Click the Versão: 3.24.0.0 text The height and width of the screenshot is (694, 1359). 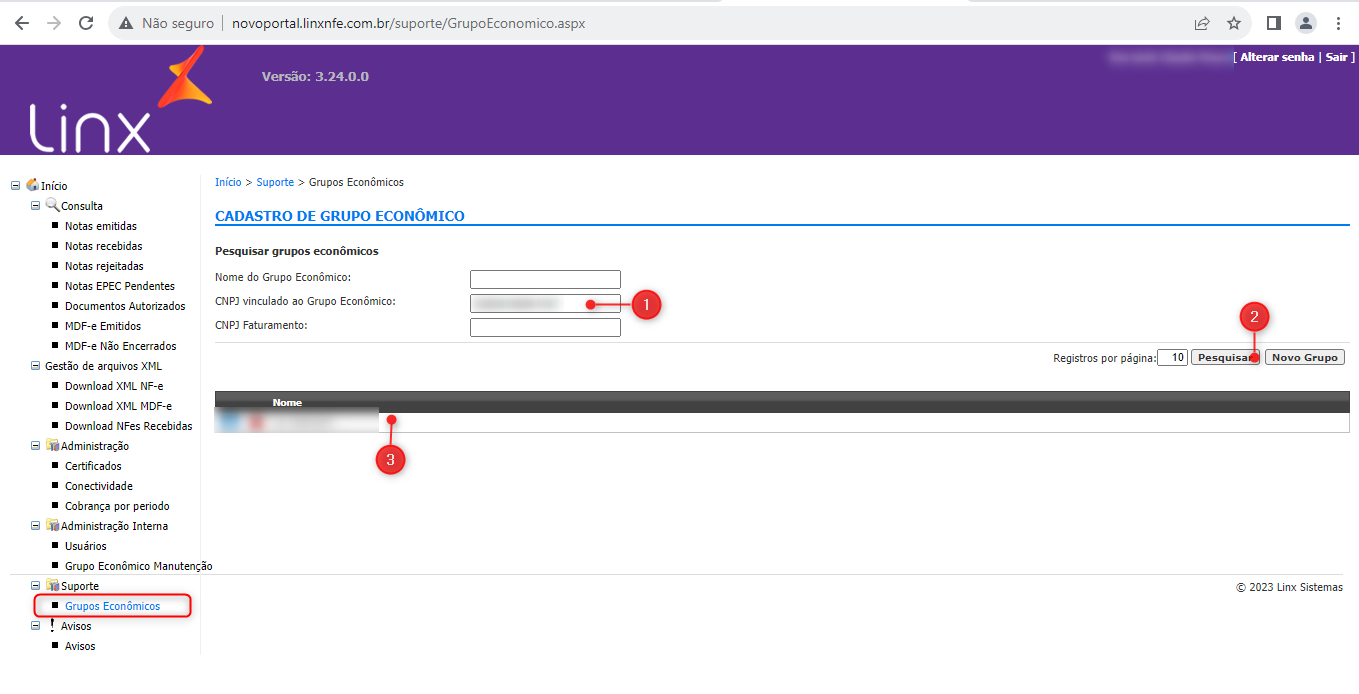[315, 76]
